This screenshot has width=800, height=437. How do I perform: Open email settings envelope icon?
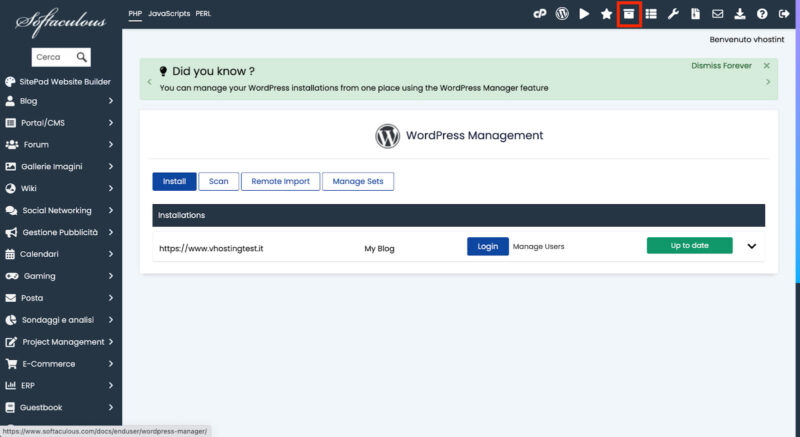click(717, 14)
